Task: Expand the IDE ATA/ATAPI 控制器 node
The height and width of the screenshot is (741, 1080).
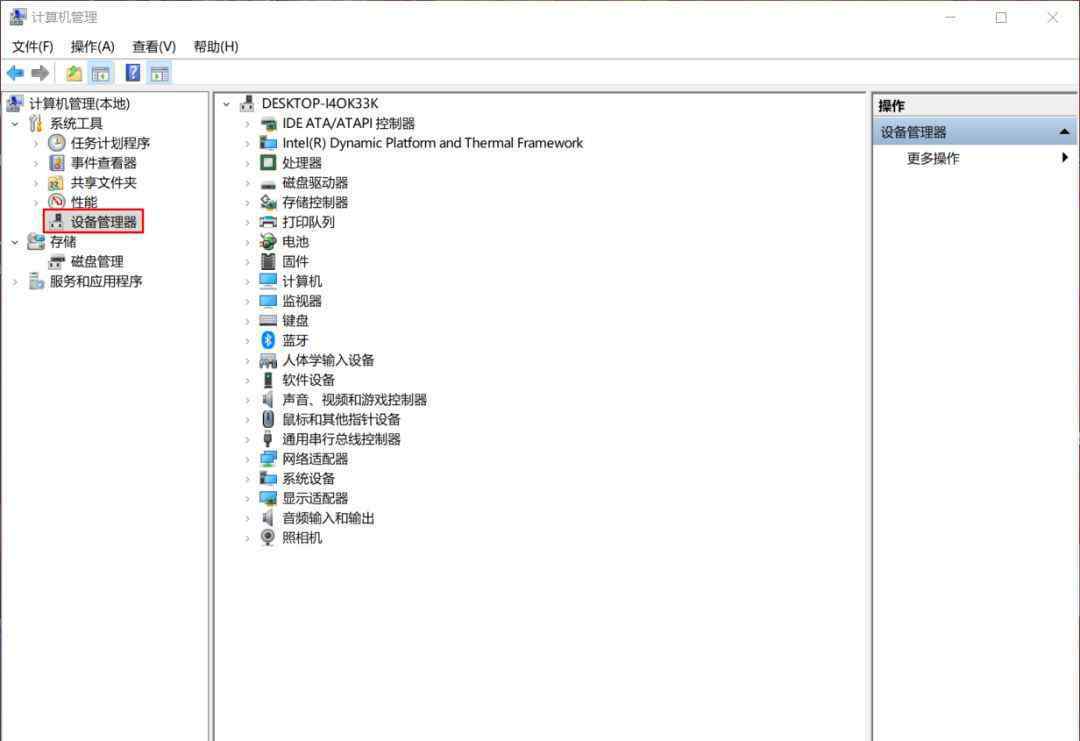Action: point(247,124)
